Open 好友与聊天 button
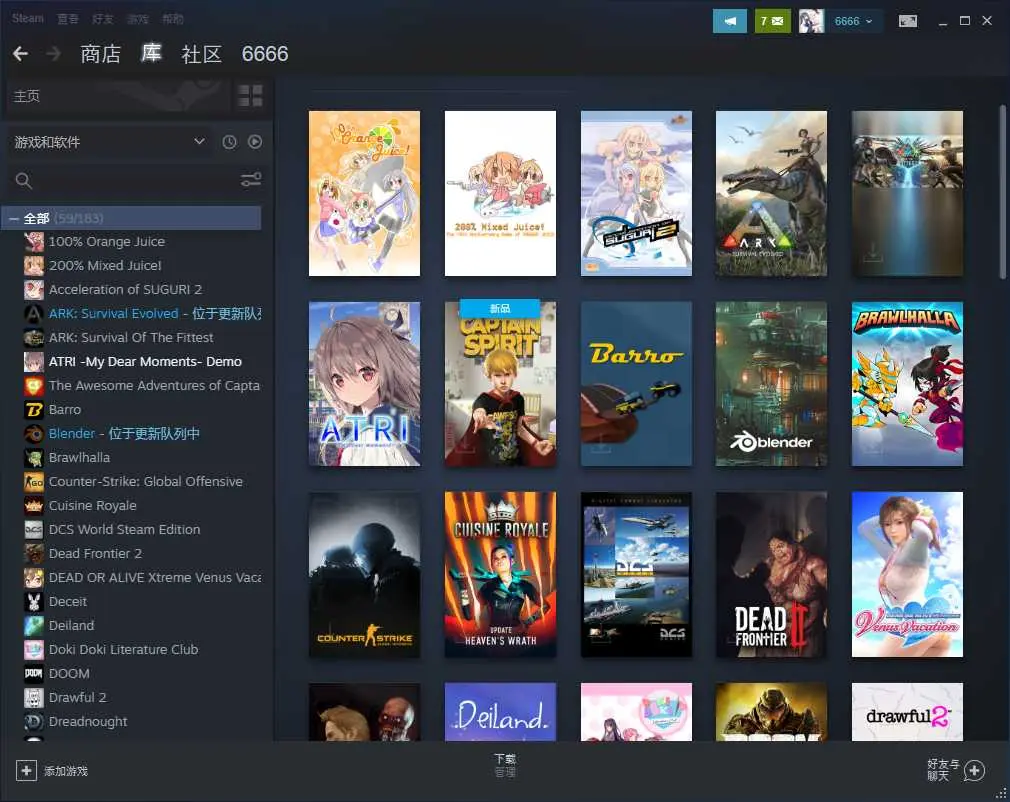This screenshot has width=1010, height=802. (956, 770)
